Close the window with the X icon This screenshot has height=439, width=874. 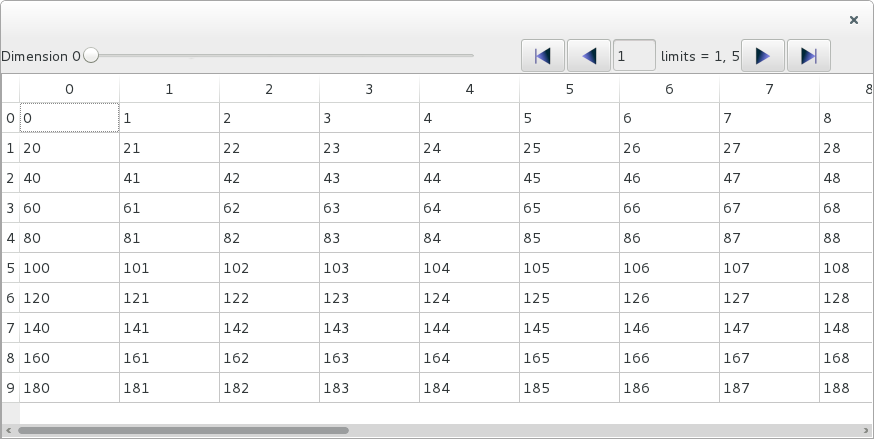[x=853, y=19]
